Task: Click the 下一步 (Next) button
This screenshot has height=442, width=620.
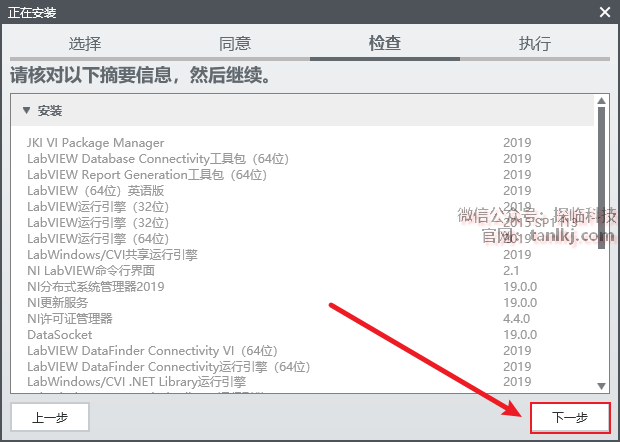Action: (570, 417)
